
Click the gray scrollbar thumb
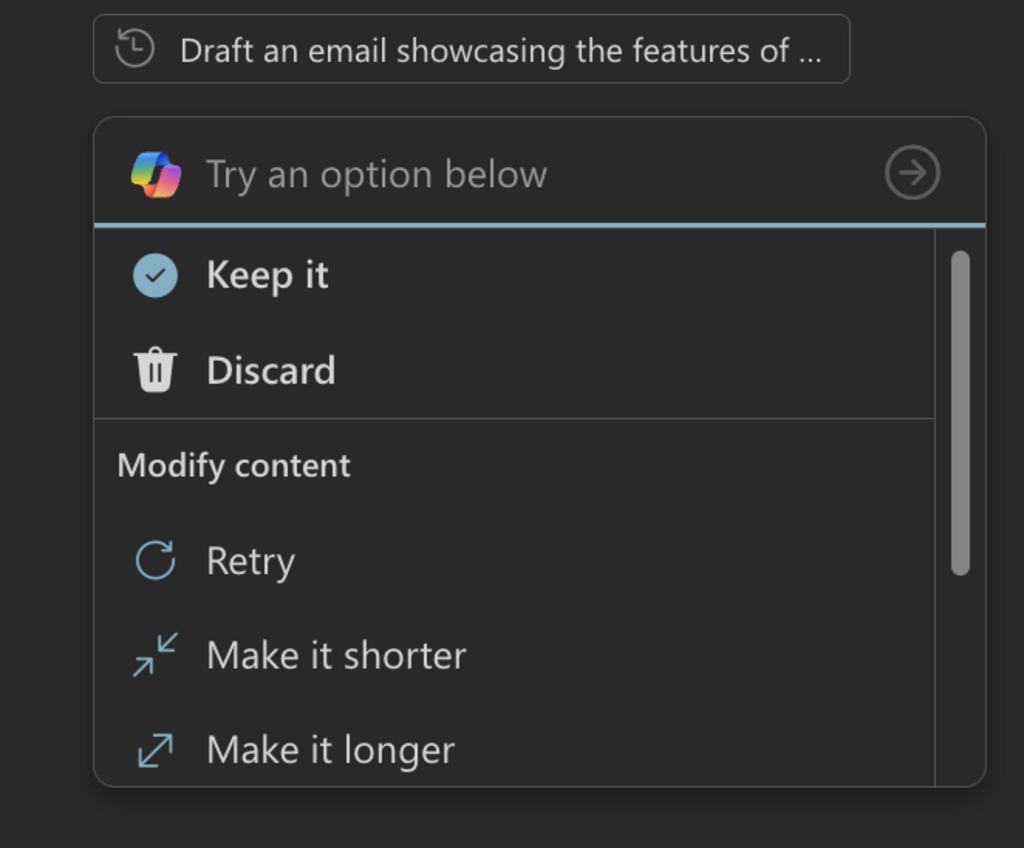click(x=960, y=412)
